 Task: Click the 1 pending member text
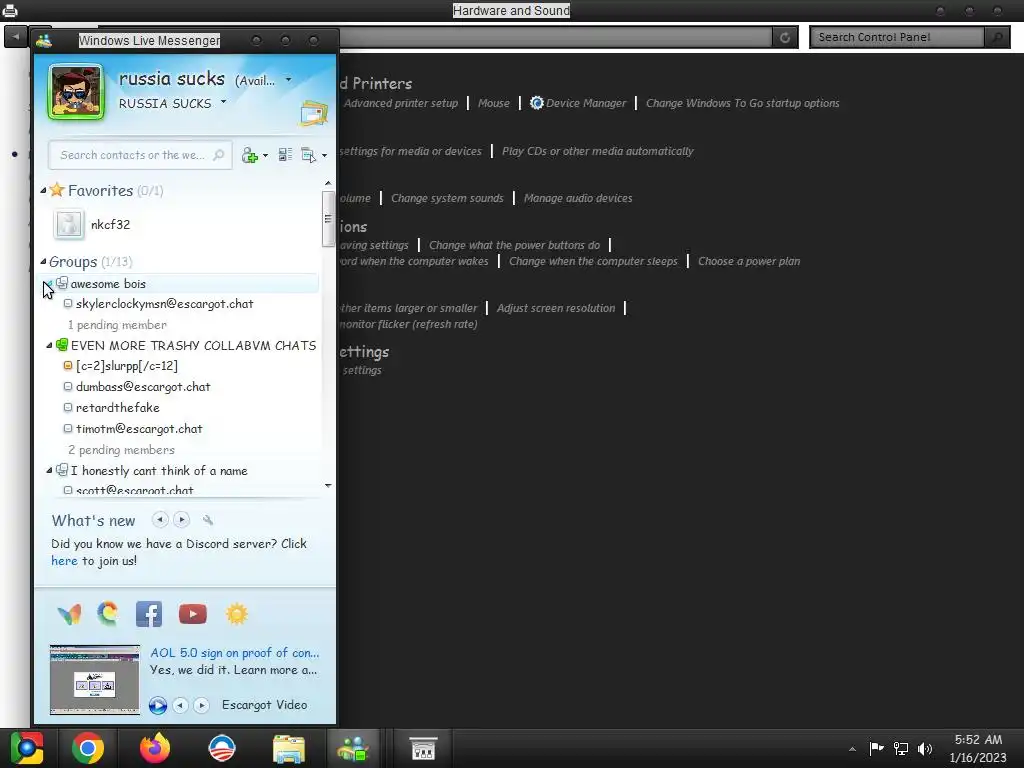coord(117,325)
